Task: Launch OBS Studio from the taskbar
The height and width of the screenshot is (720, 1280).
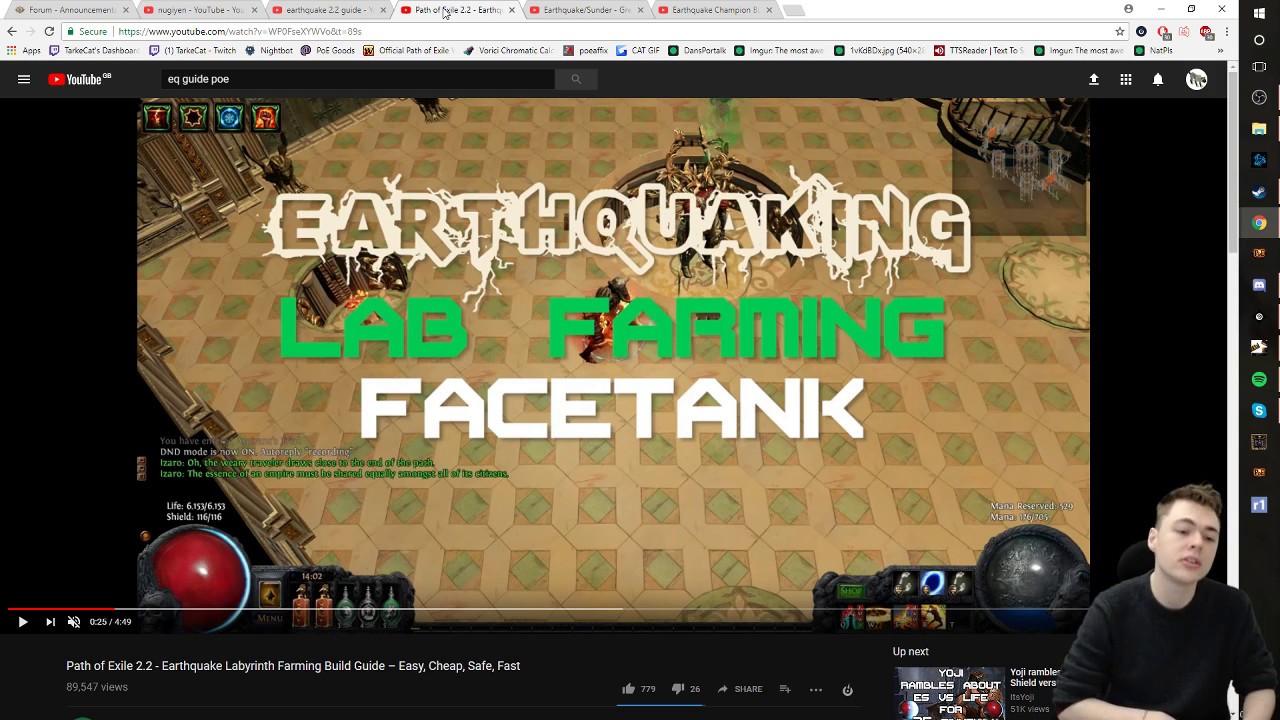Action: (1259, 97)
